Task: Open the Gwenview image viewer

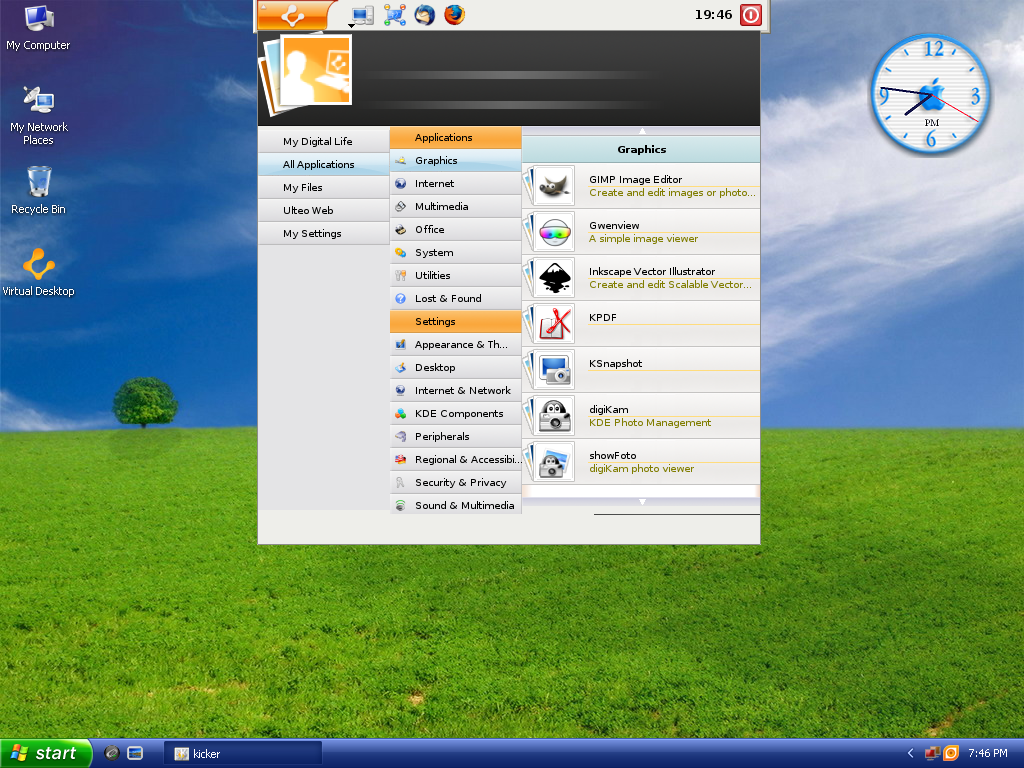Action: 614,226
